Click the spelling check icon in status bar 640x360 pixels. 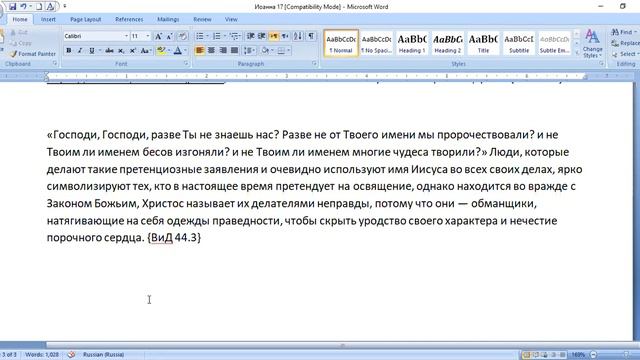71,354
